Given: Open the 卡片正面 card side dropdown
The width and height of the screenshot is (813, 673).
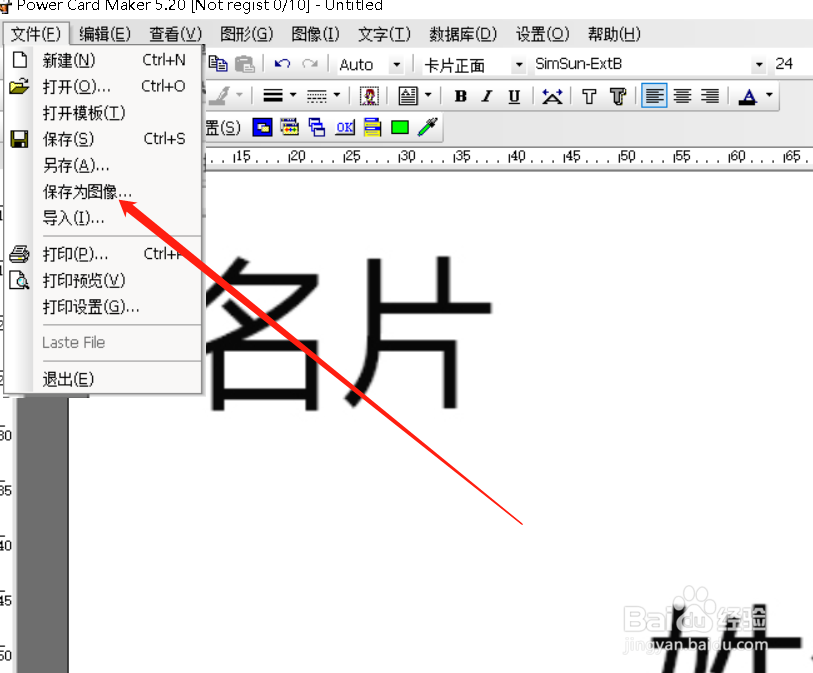Looking at the screenshot, I should (x=520, y=64).
